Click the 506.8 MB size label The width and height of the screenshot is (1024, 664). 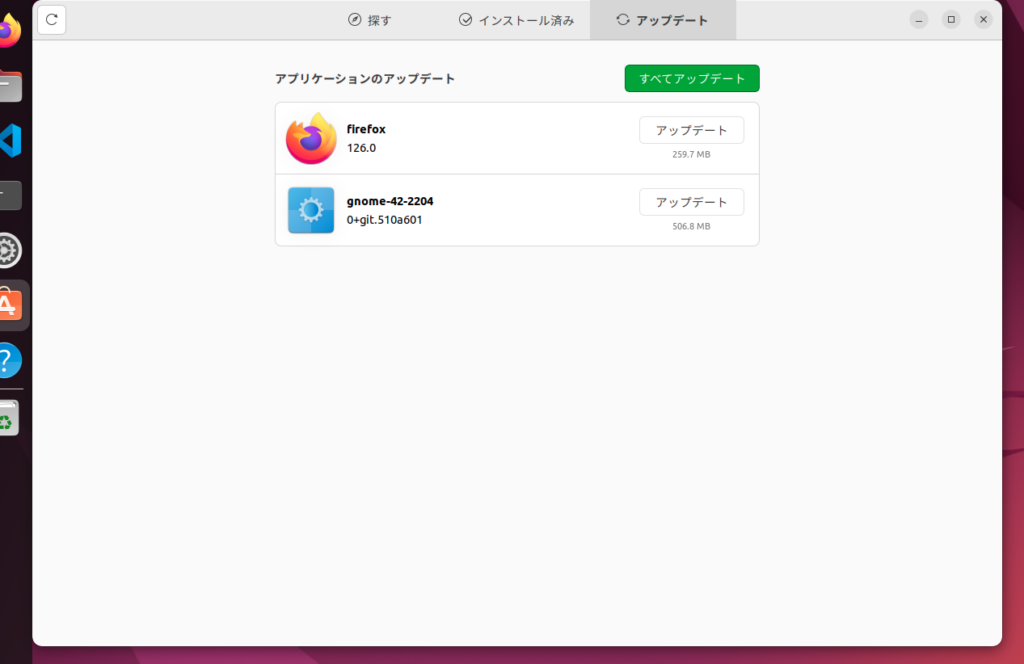[x=691, y=227]
